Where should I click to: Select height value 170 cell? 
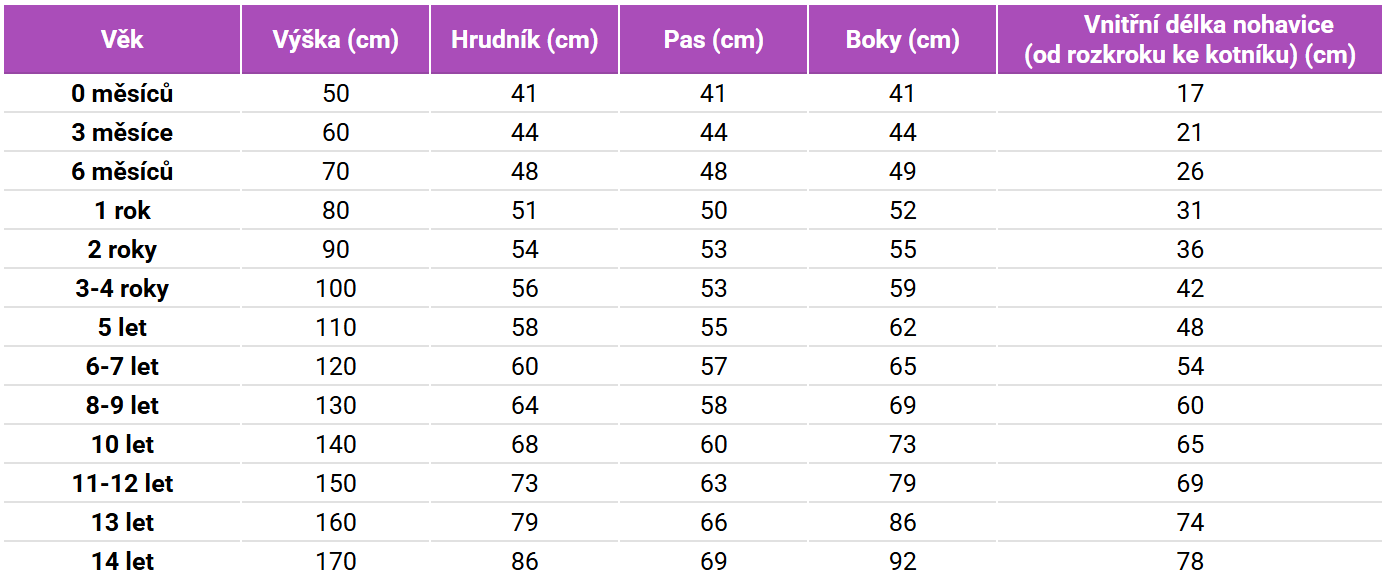pos(336,562)
